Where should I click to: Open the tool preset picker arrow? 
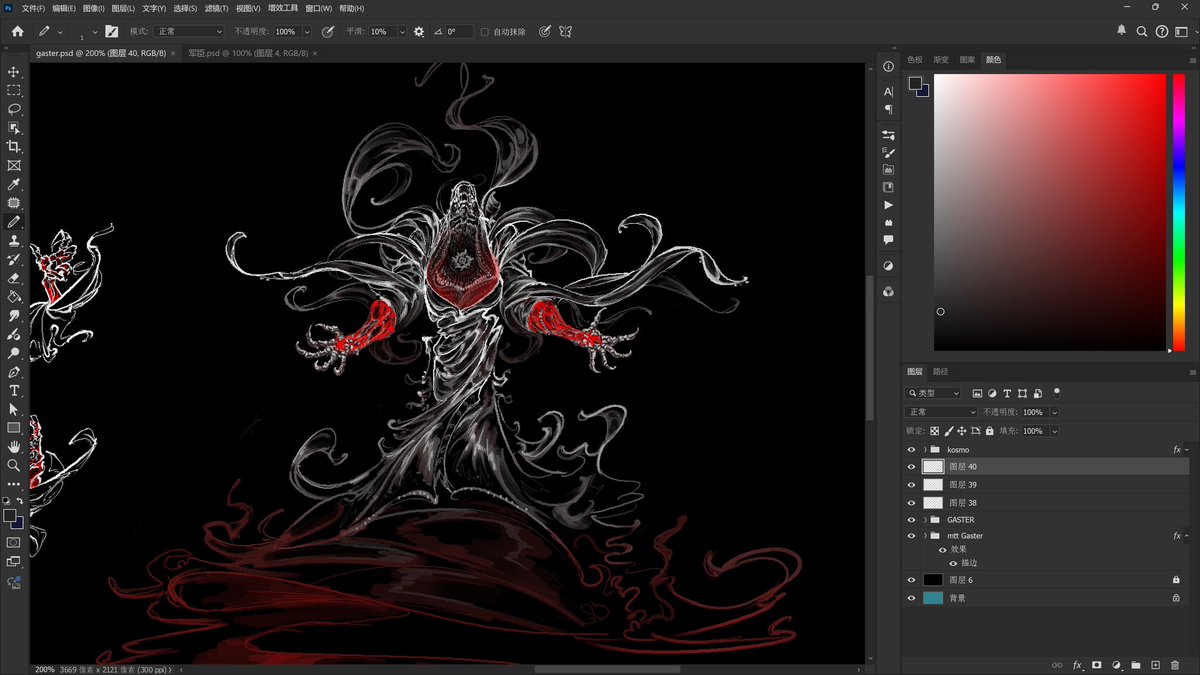[x=60, y=32]
